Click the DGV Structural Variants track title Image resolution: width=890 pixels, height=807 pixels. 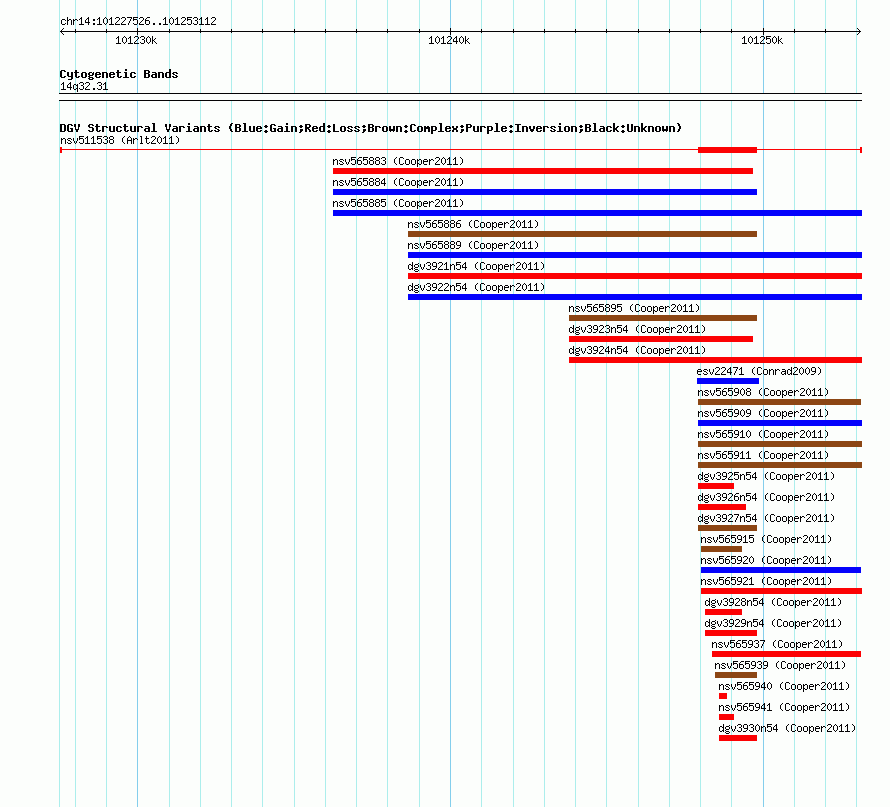371,128
